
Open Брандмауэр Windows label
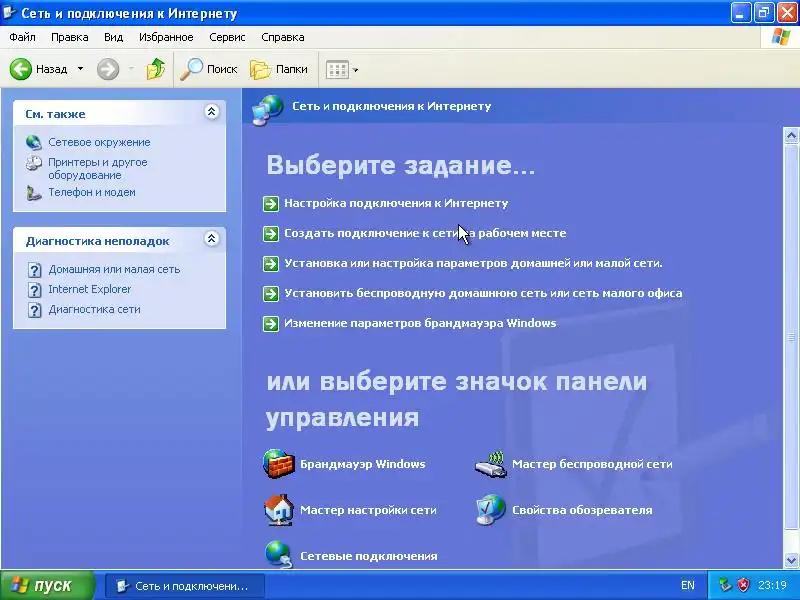coord(363,464)
